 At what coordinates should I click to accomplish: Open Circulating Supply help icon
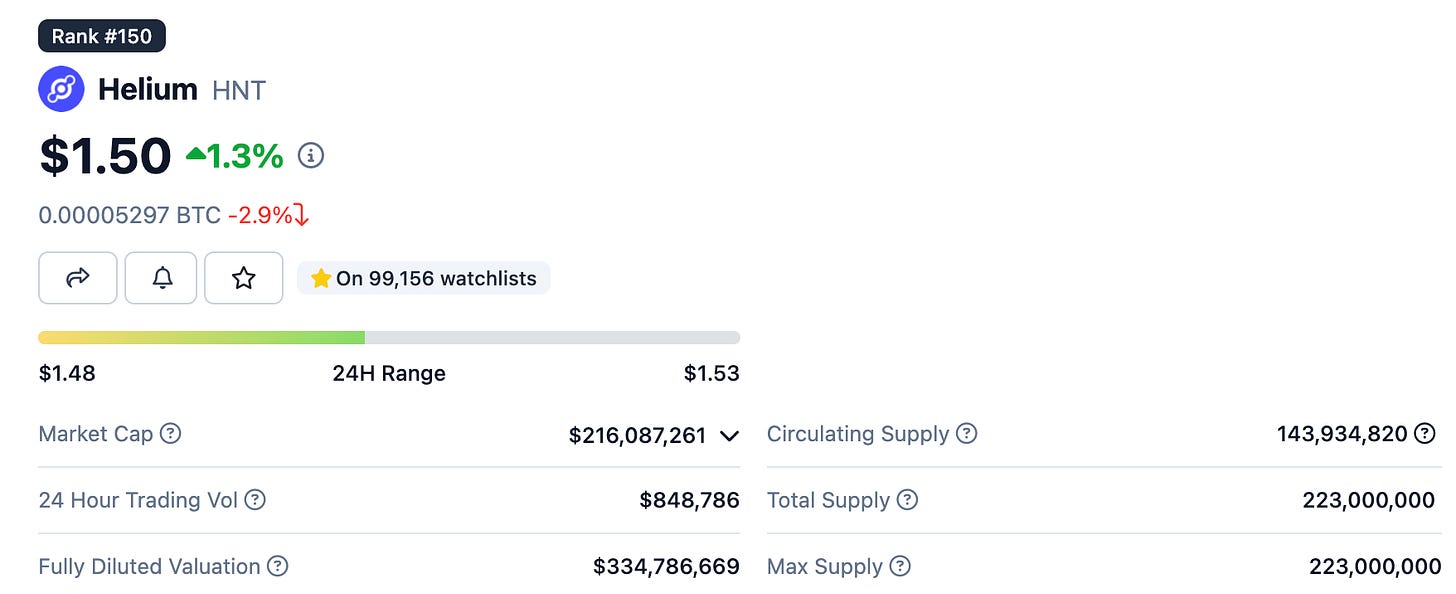[966, 434]
